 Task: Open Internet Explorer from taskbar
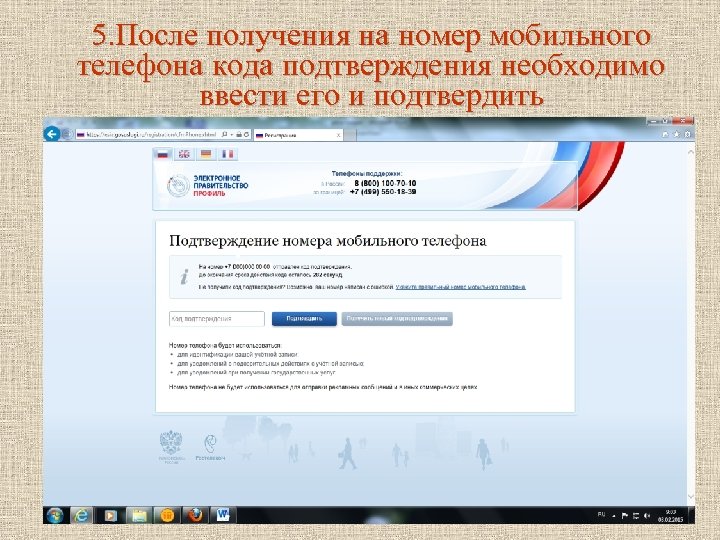[x=81, y=515]
